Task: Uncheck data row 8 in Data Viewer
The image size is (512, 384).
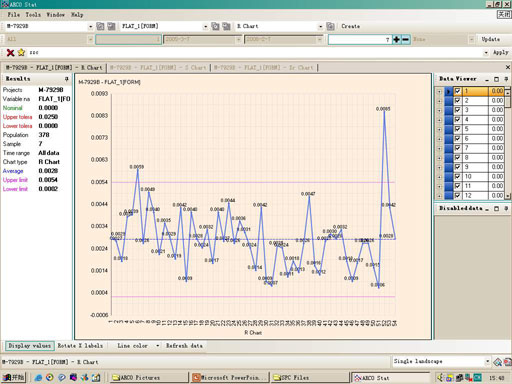Action: pos(458,157)
